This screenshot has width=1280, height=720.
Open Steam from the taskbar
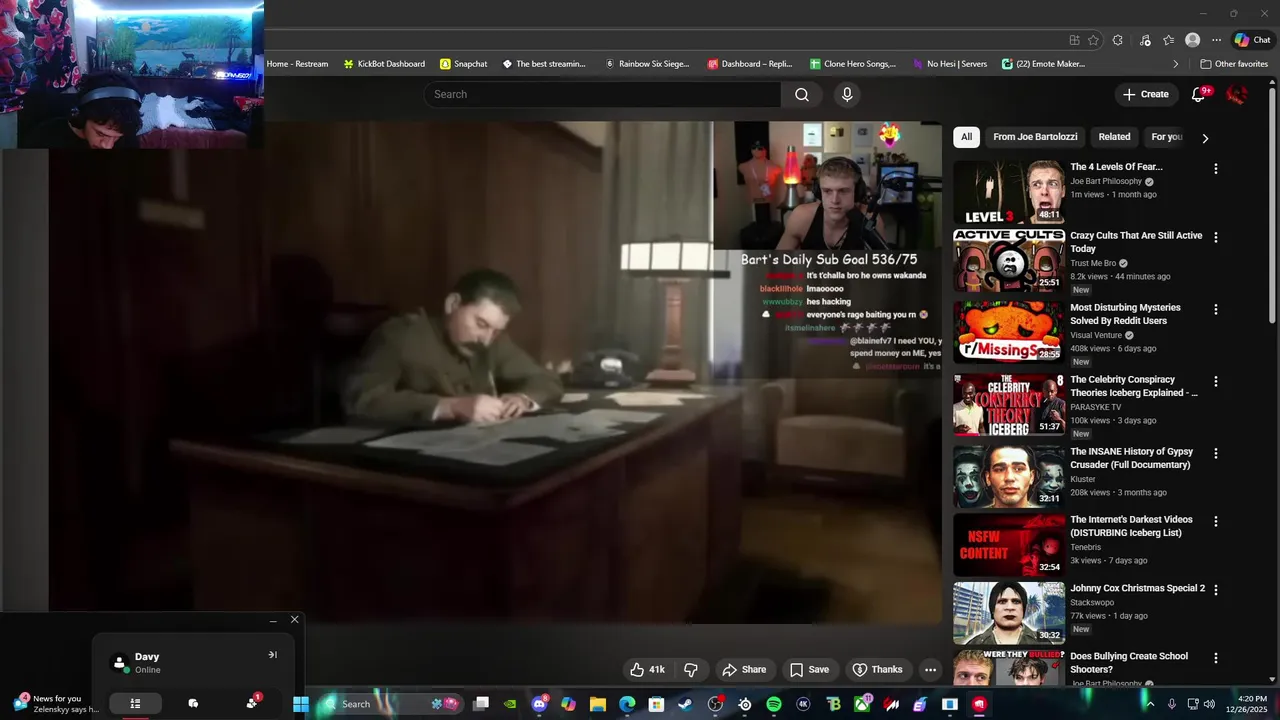tap(686, 704)
